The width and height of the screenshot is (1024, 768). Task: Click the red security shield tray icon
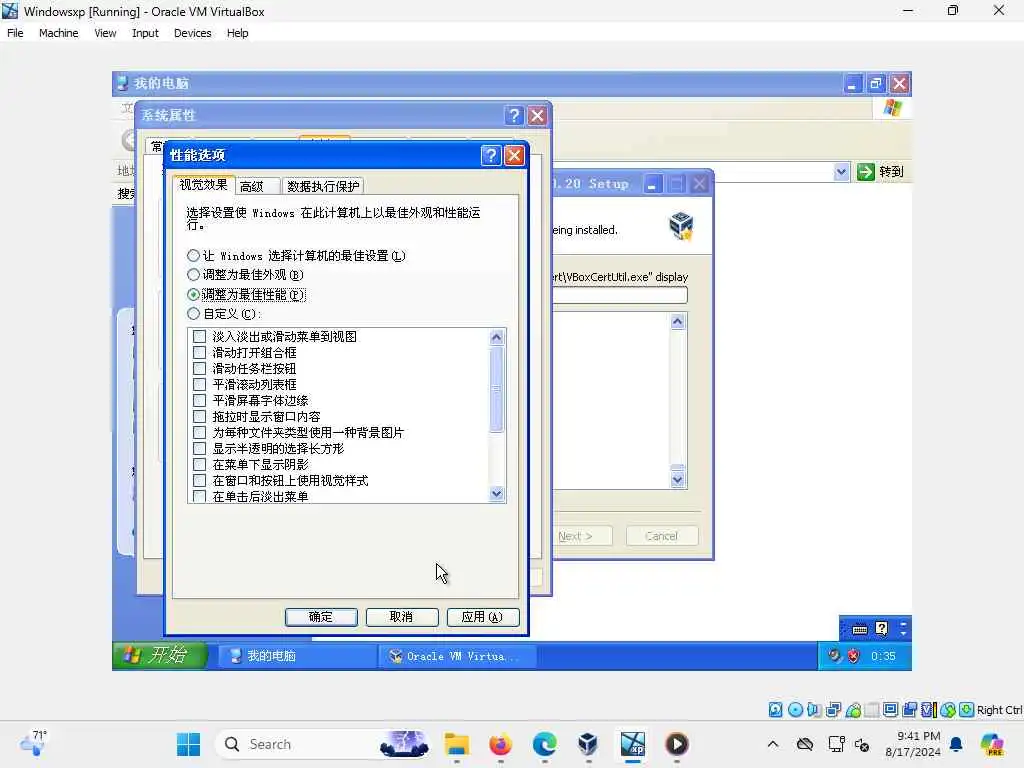853,656
